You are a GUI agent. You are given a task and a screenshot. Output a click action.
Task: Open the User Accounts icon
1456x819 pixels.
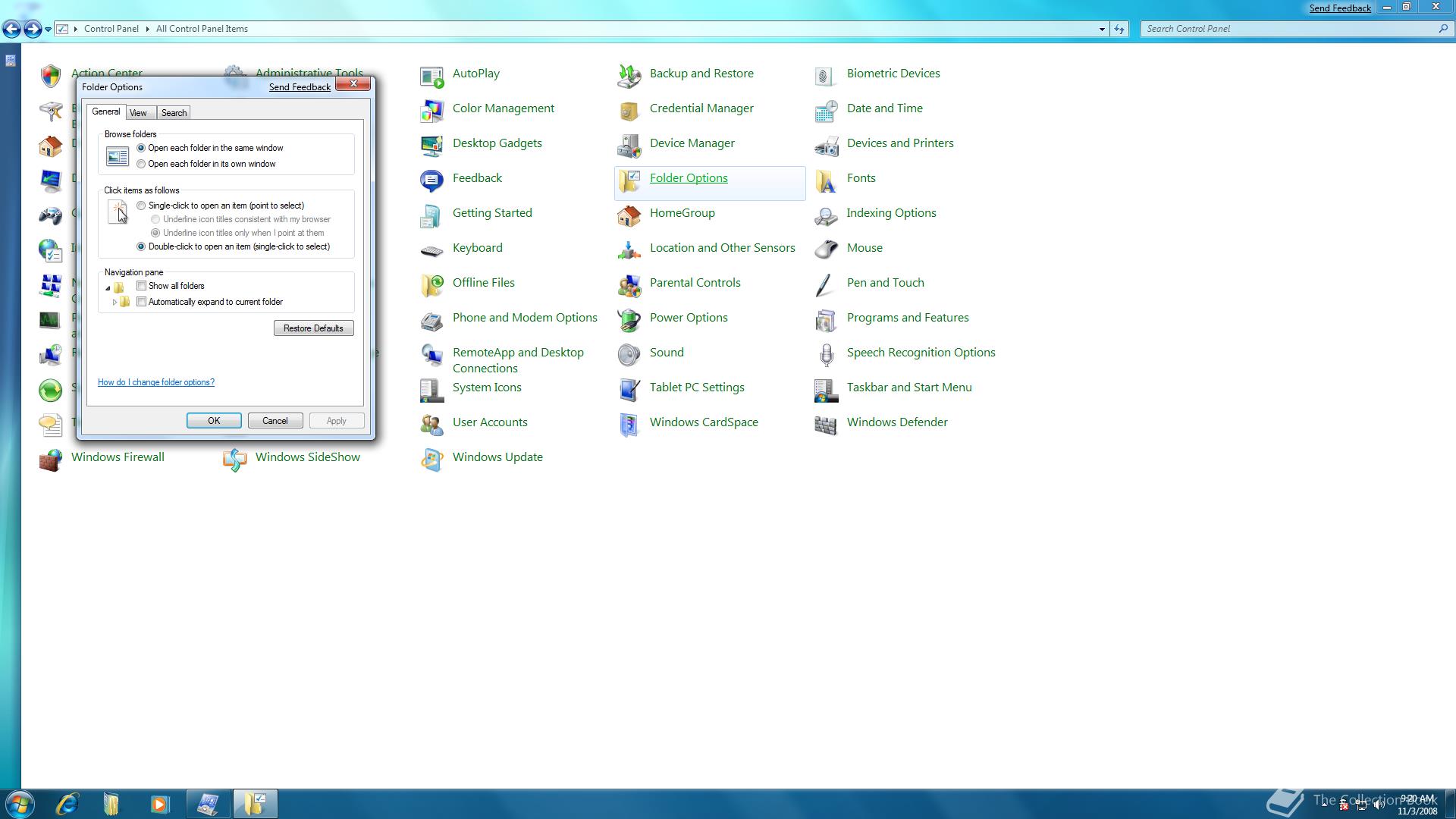(431, 425)
